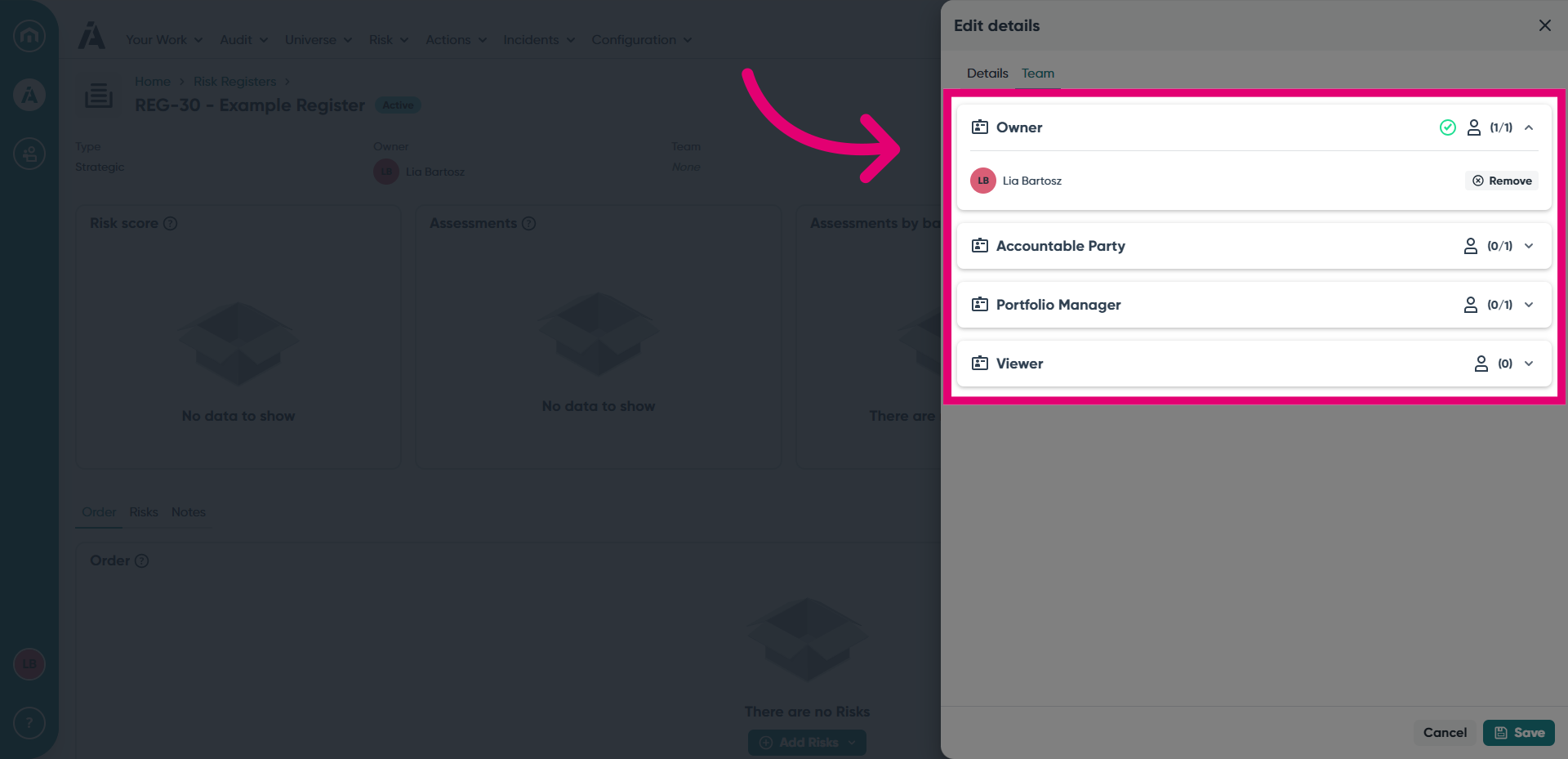The height and width of the screenshot is (759, 1568).
Task: Click the green check icon on Owner
Action: 1448,127
